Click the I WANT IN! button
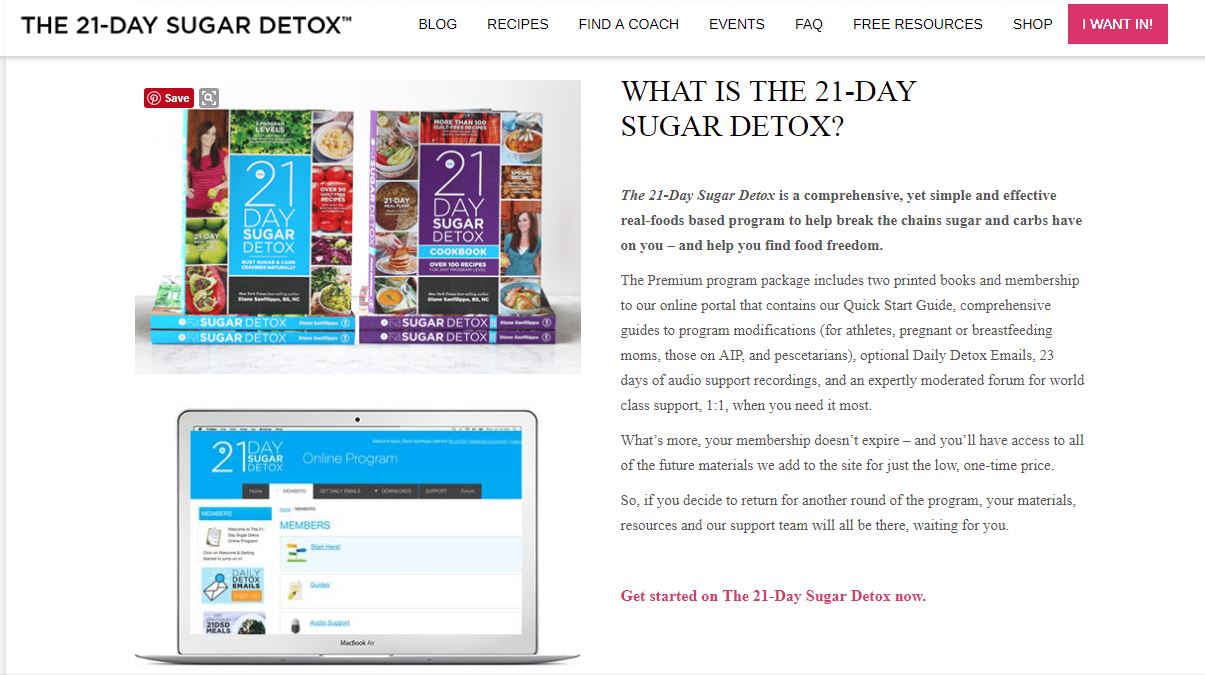The width and height of the screenshot is (1205, 675). click(1118, 24)
